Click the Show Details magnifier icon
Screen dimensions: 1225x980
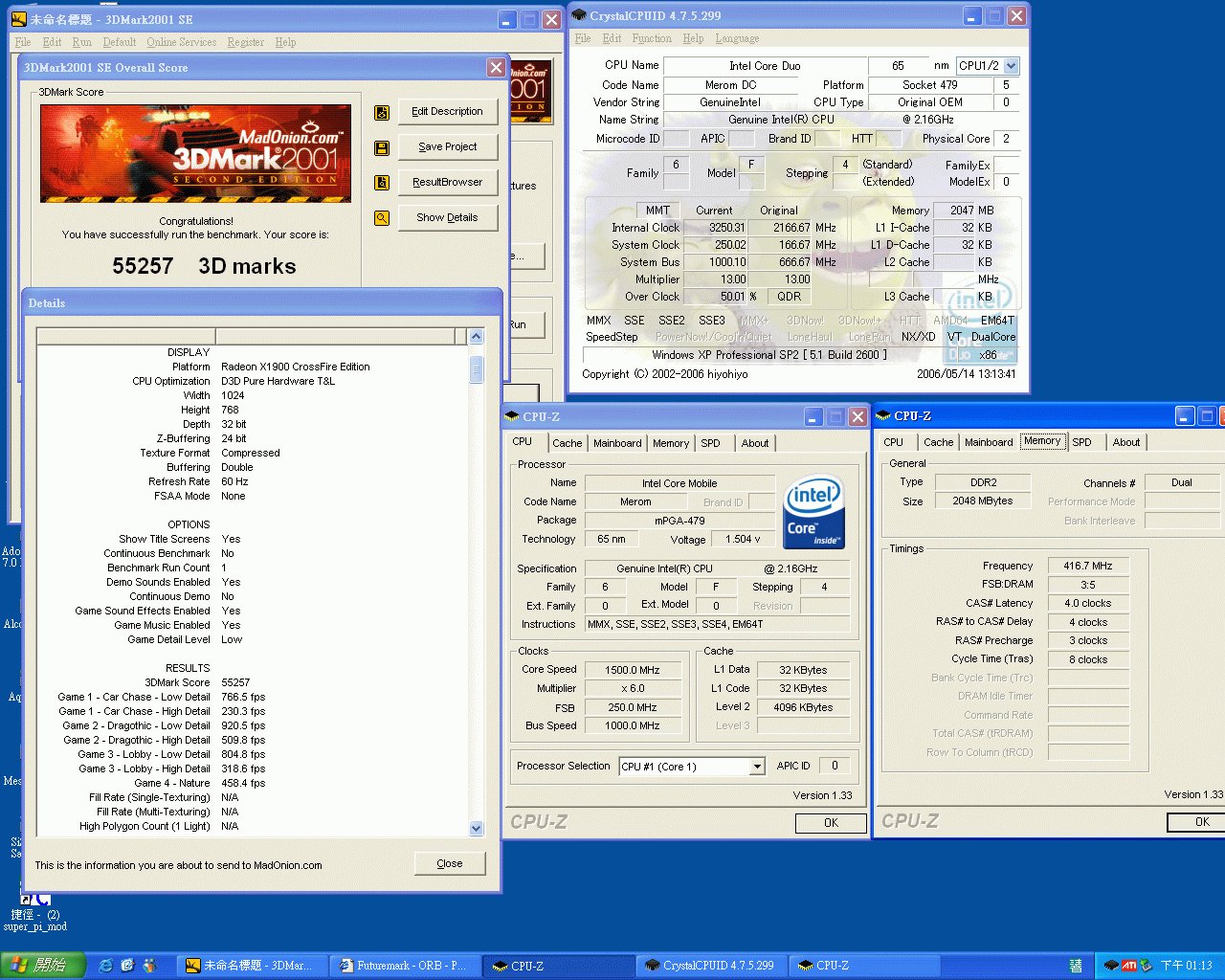pos(382,218)
